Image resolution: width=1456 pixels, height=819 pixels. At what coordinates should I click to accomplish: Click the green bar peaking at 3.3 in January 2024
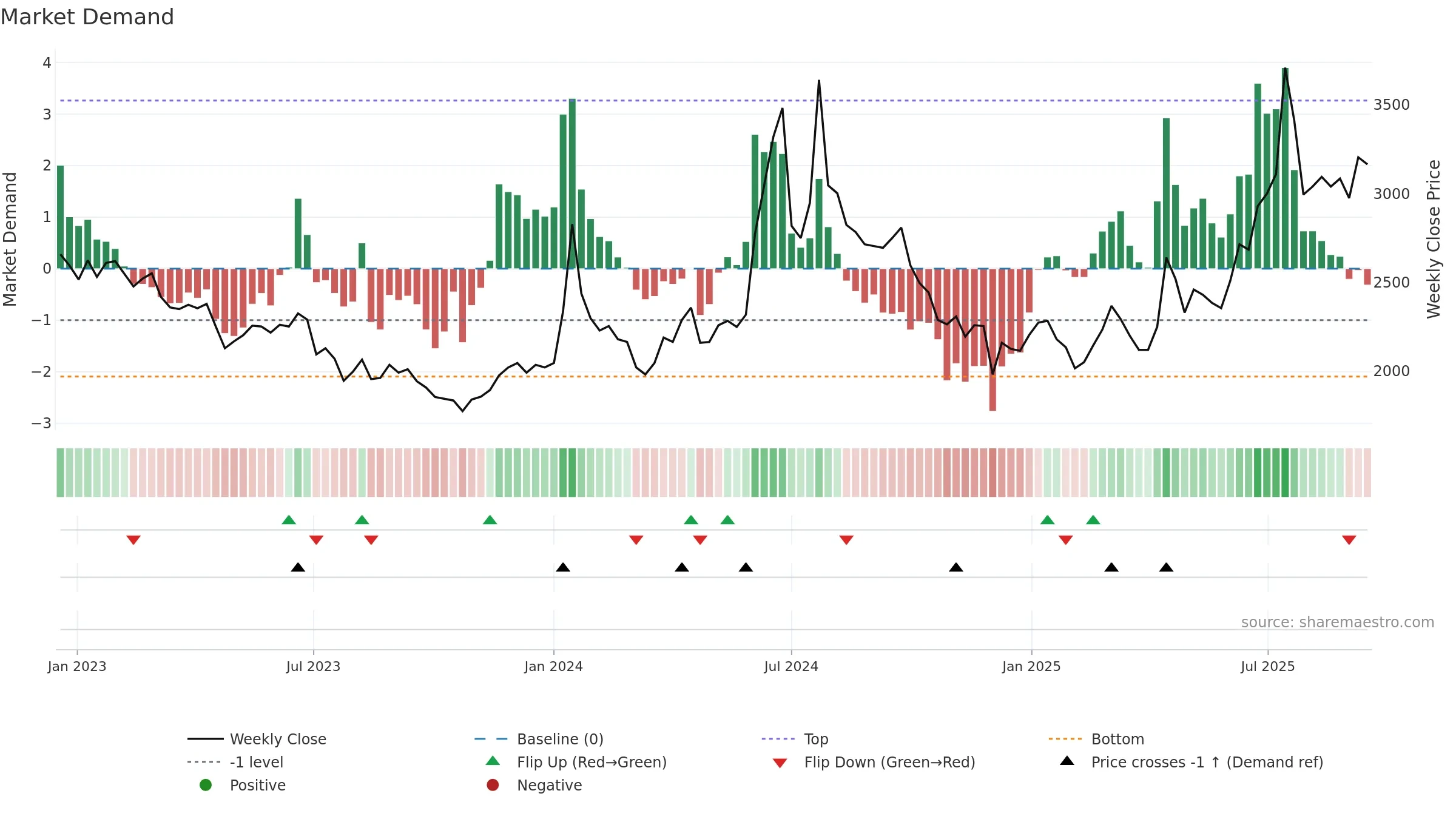pyautogui.click(x=572, y=184)
